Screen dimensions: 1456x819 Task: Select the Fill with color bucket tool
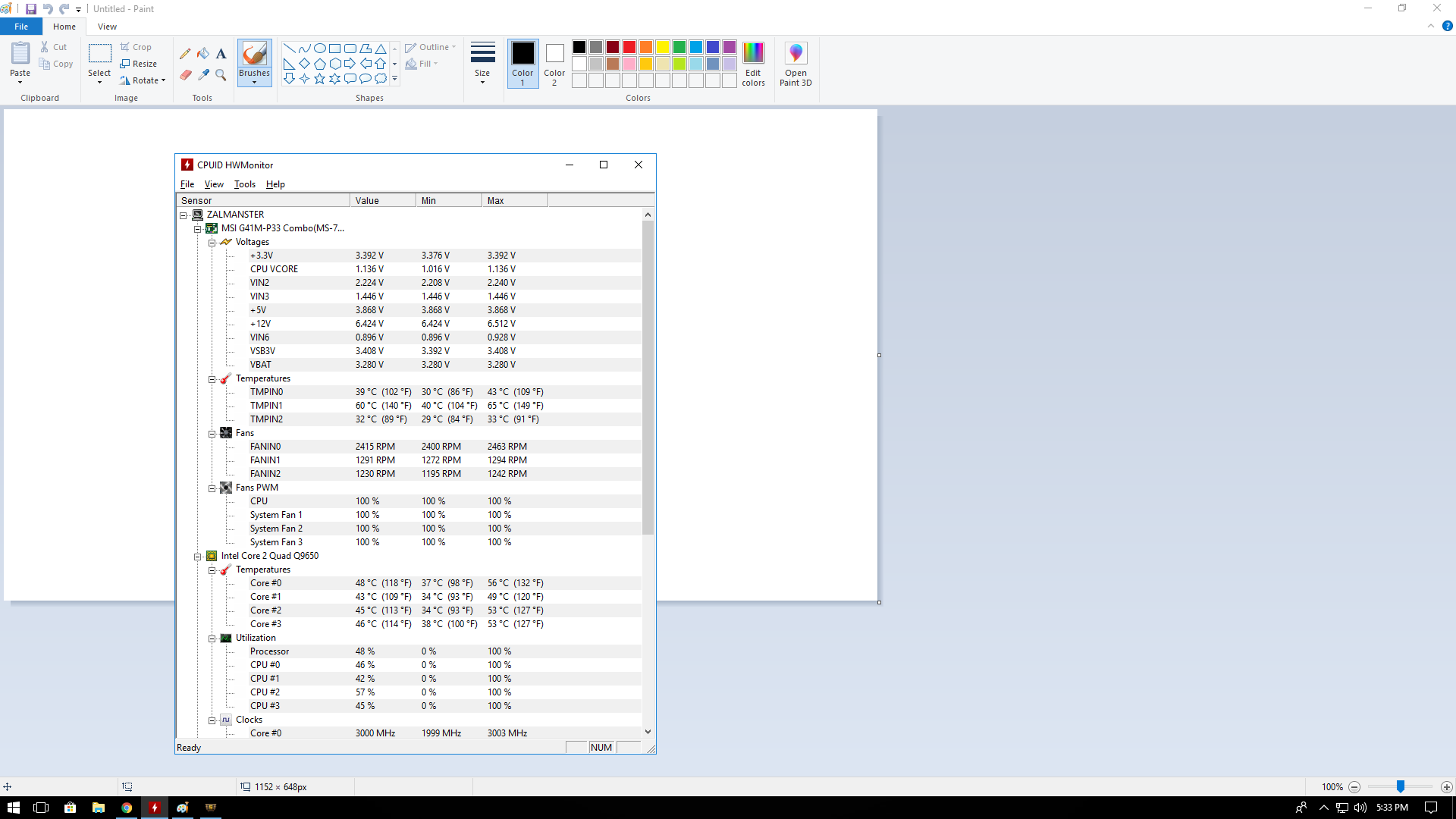pyautogui.click(x=203, y=54)
